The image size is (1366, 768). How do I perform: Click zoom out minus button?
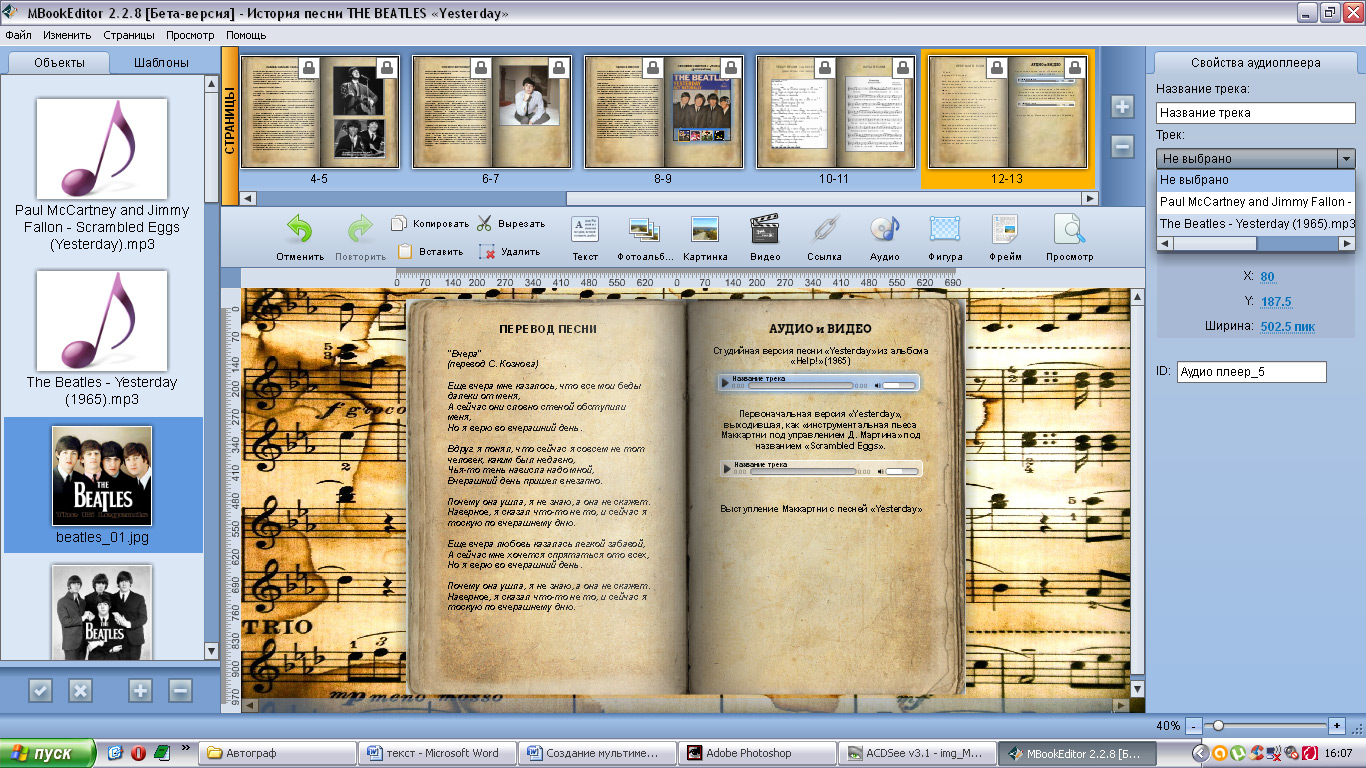tap(1194, 725)
